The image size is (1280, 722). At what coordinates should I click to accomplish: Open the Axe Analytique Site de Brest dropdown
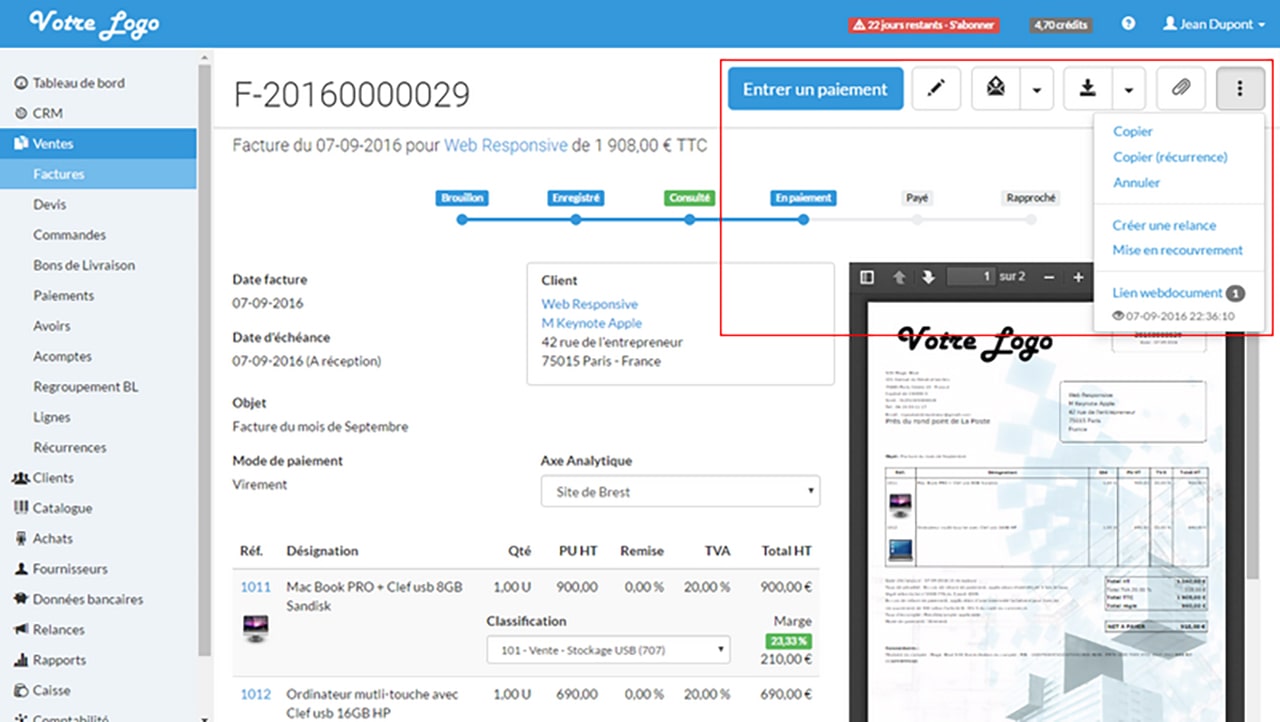681,492
